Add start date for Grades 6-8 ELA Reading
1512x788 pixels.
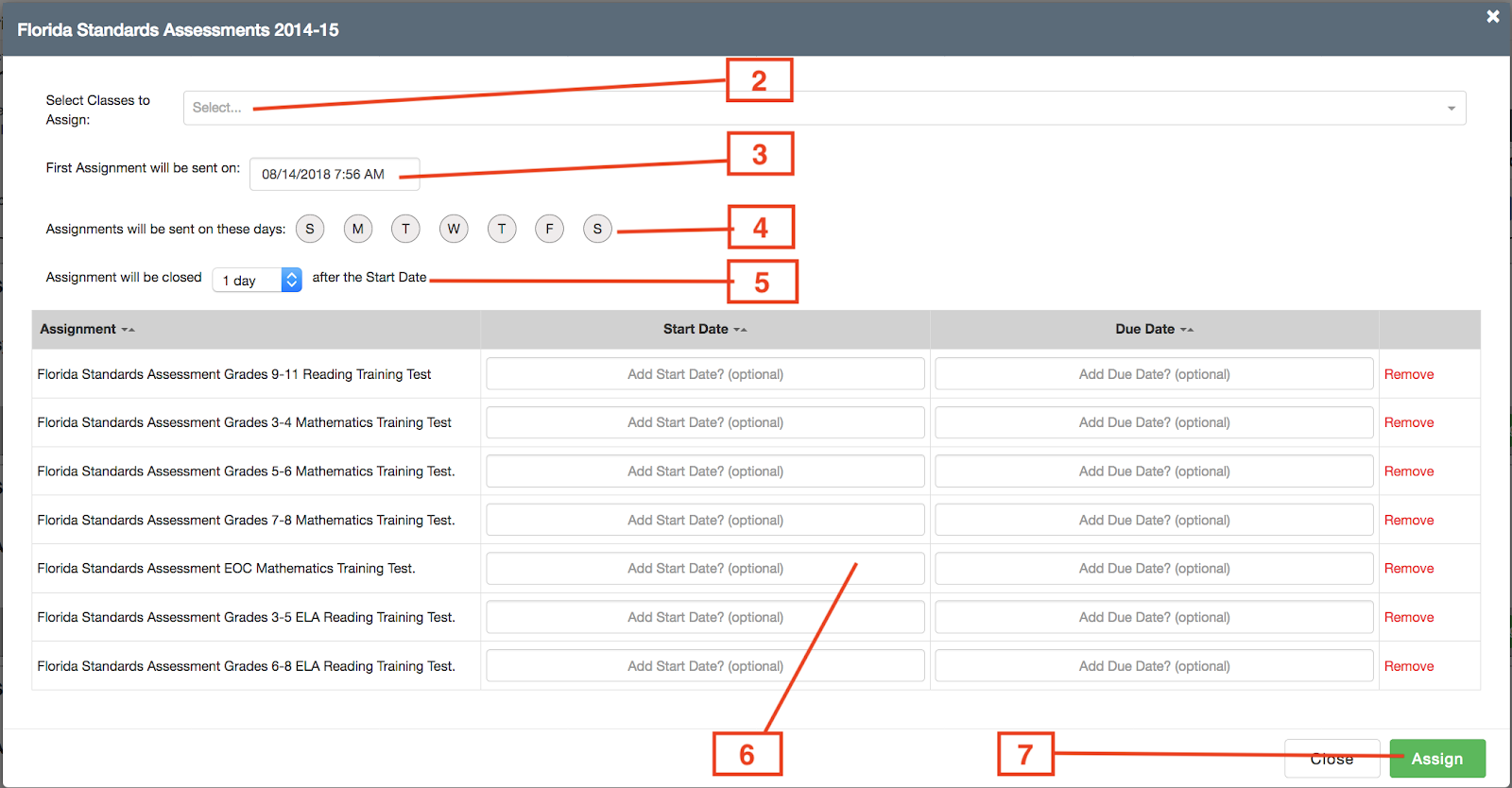click(705, 666)
